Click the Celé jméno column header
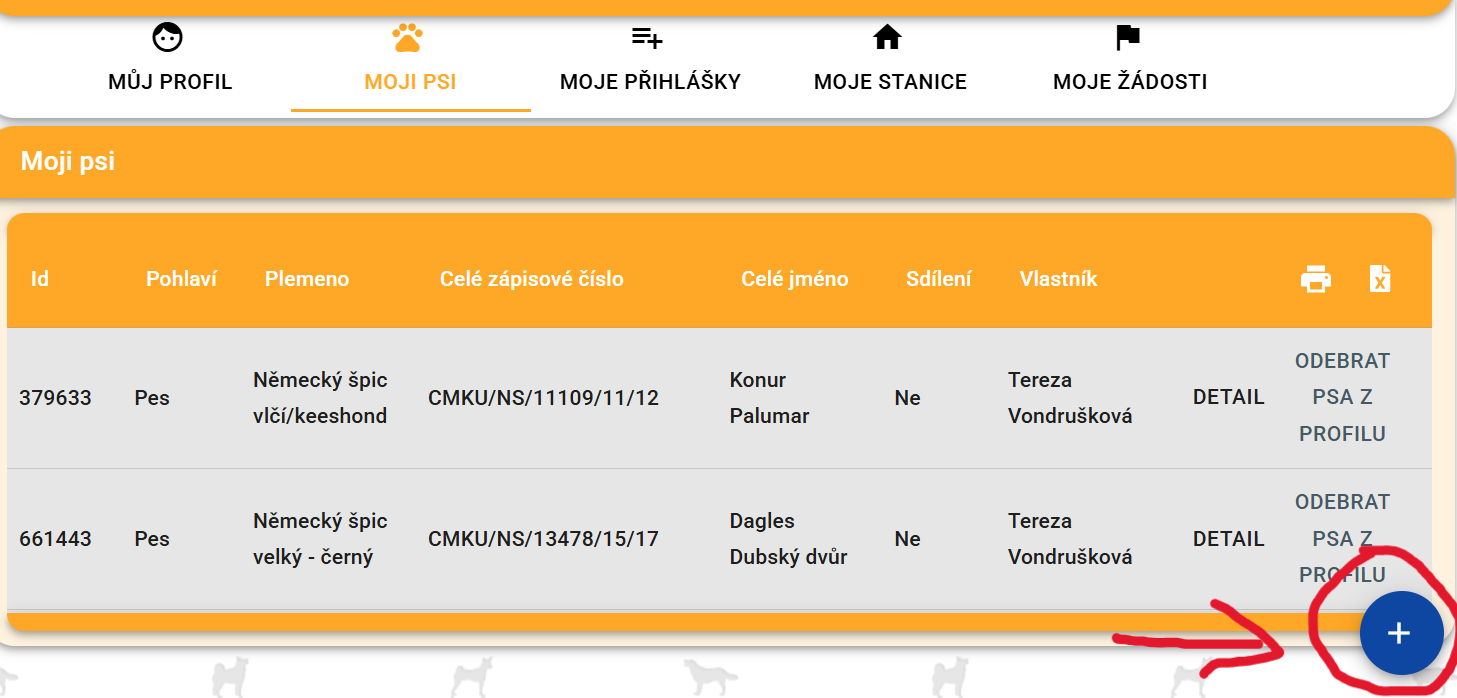Image resolution: width=1457 pixels, height=698 pixels. pyautogui.click(x=794, y=279)
